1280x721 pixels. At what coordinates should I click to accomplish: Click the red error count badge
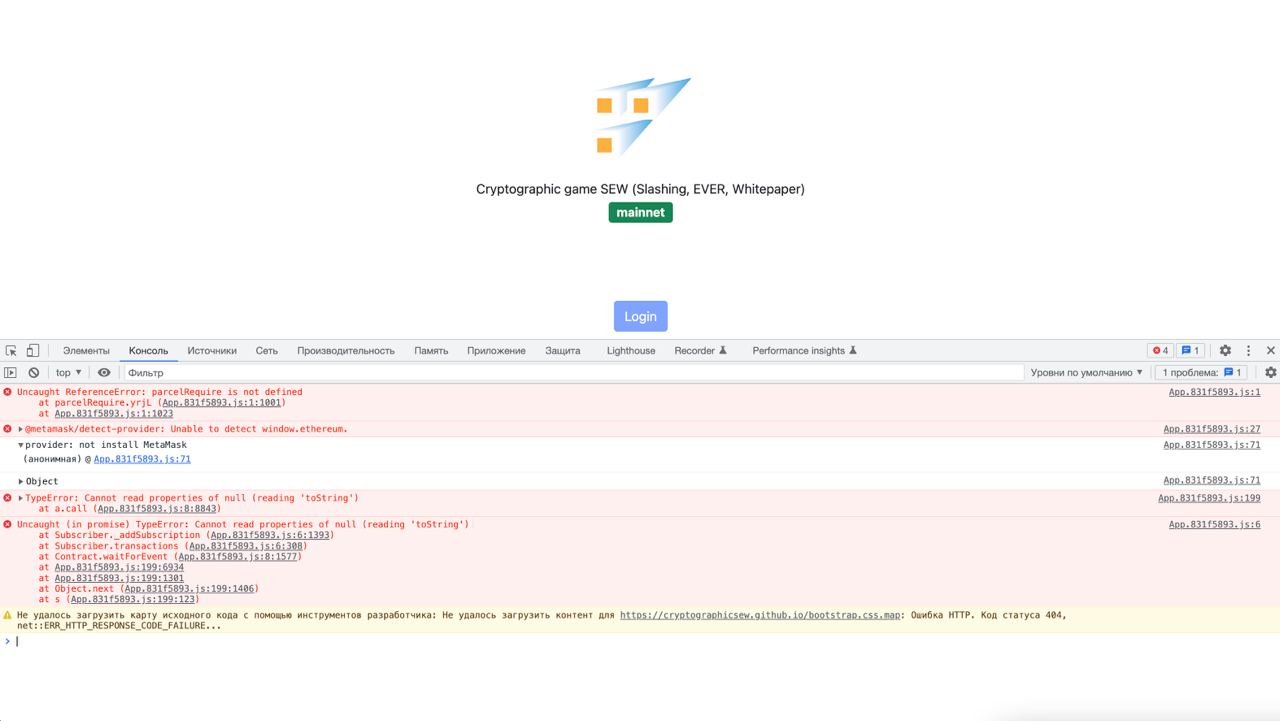coord(1160,351)
